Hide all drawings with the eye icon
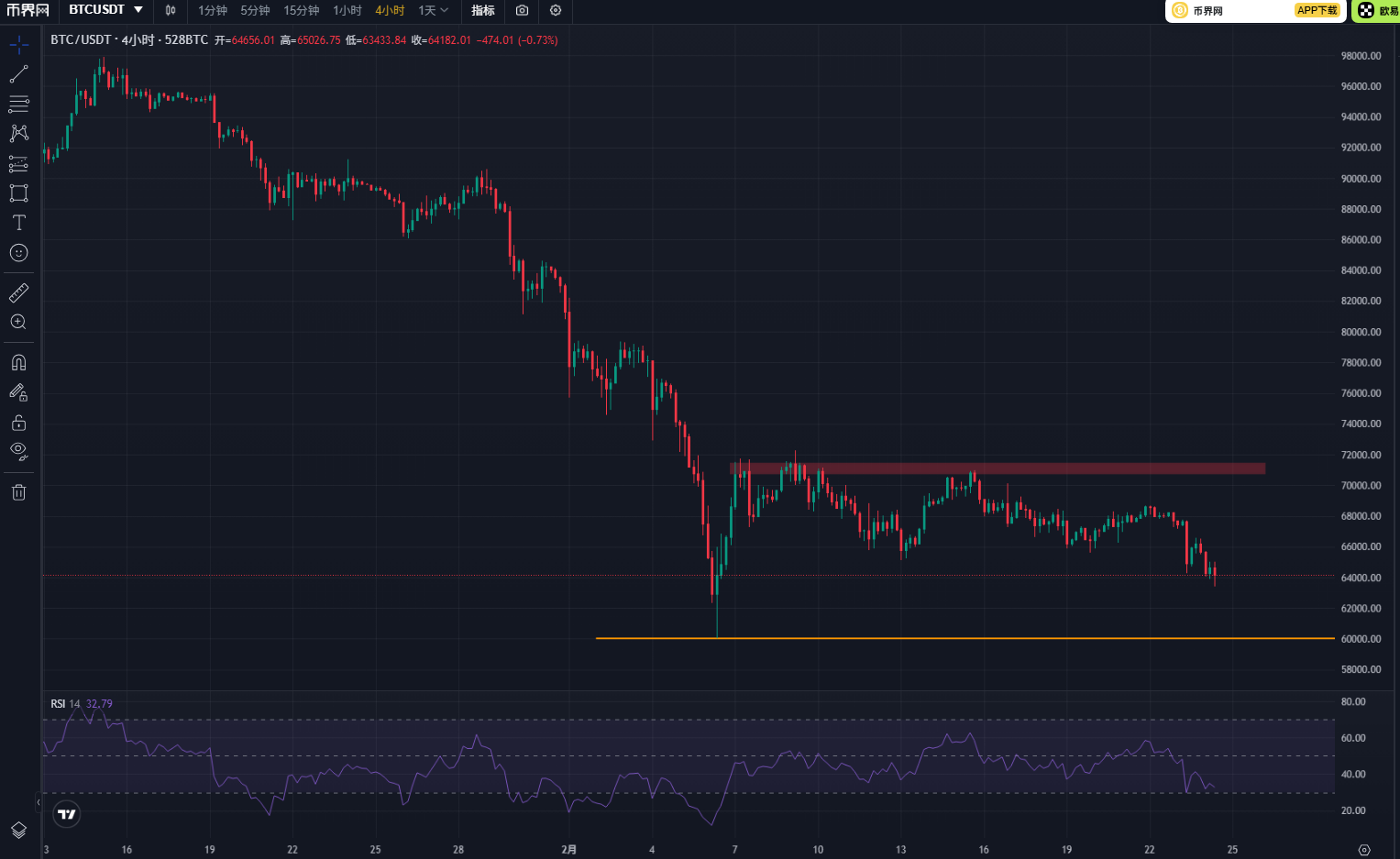1400x859 pixels. tap(18, 452)
